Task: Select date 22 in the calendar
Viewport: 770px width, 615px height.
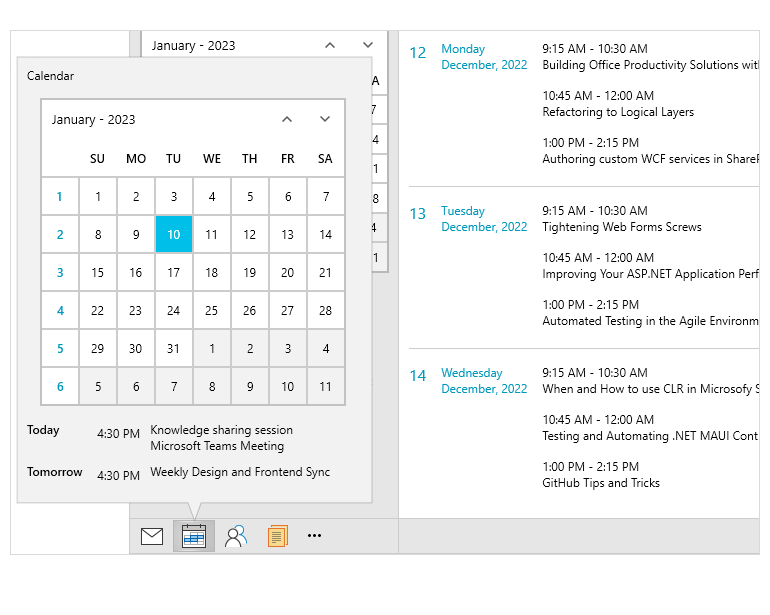Action: pos(98,310)
